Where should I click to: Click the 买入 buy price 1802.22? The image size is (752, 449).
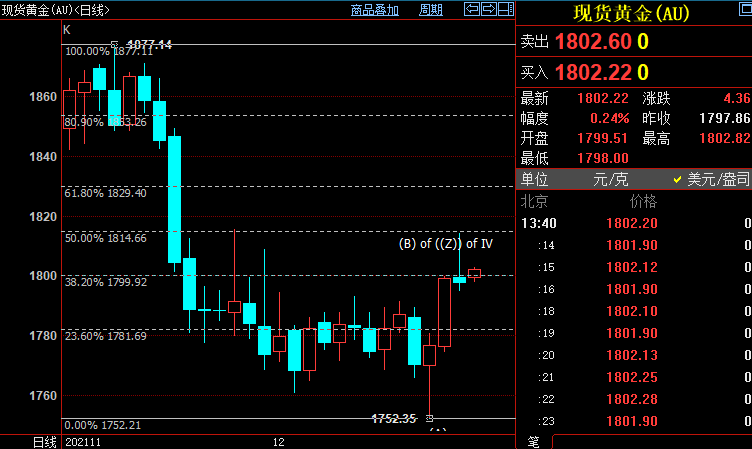coord(592,72)
